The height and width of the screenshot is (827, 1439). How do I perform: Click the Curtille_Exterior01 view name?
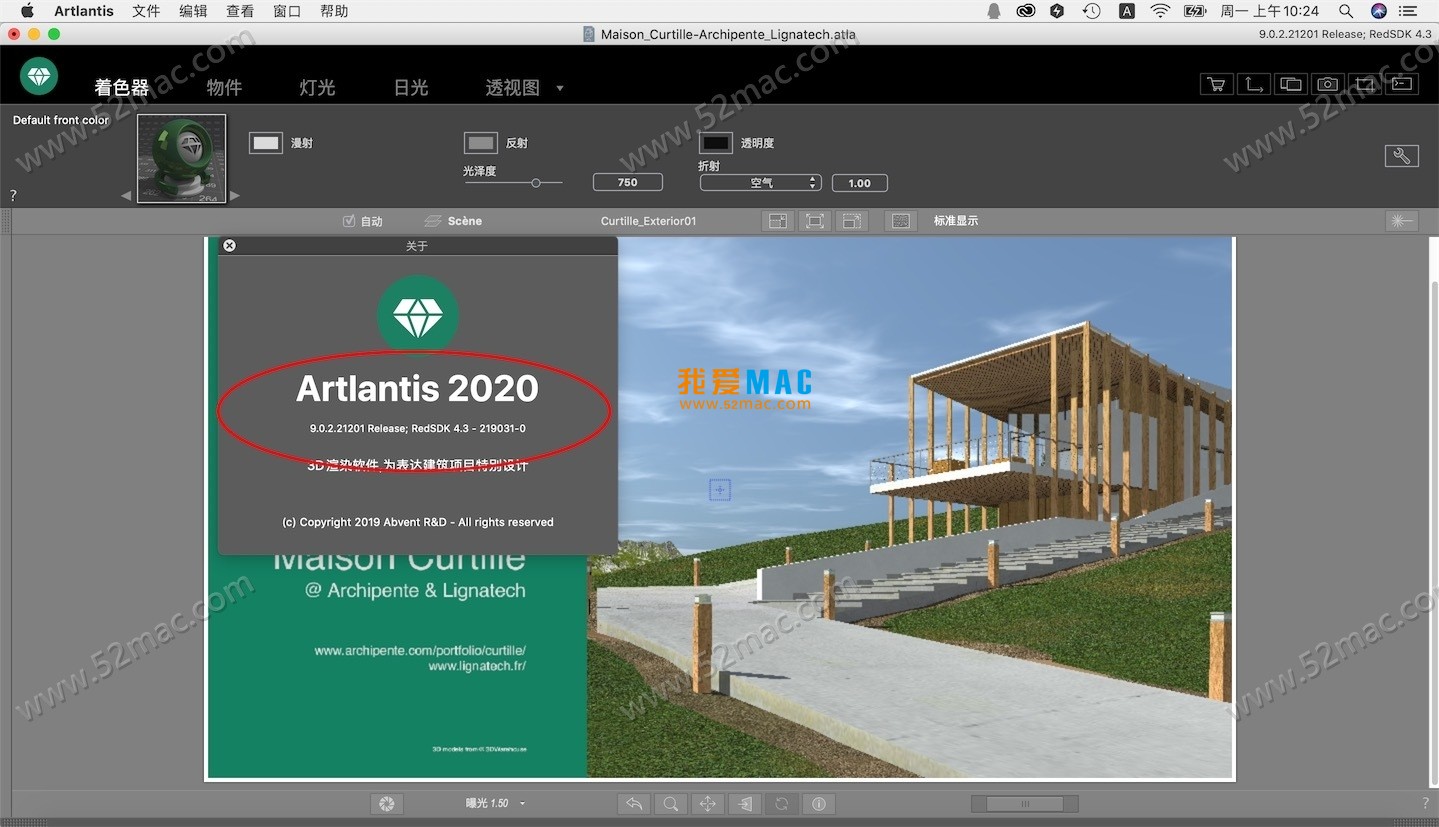pos(648,221)
